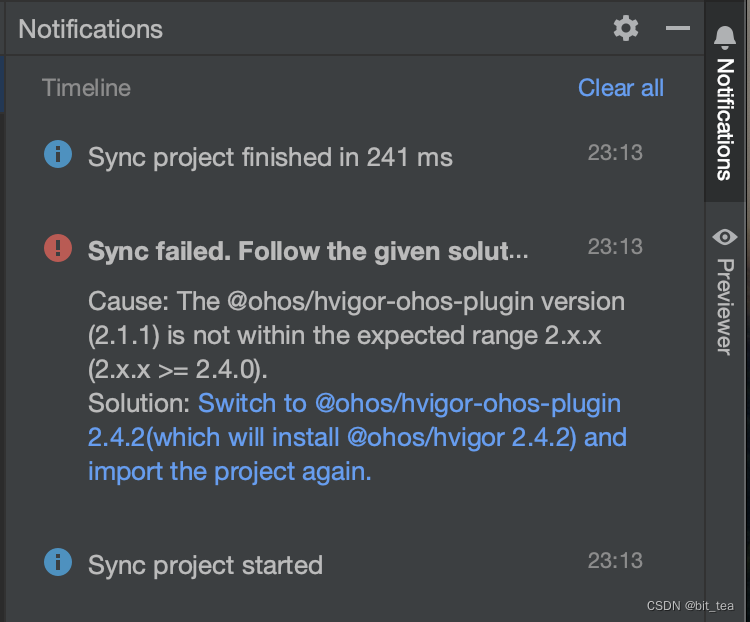Click info icon beside Sync project started

pos(58,563)
